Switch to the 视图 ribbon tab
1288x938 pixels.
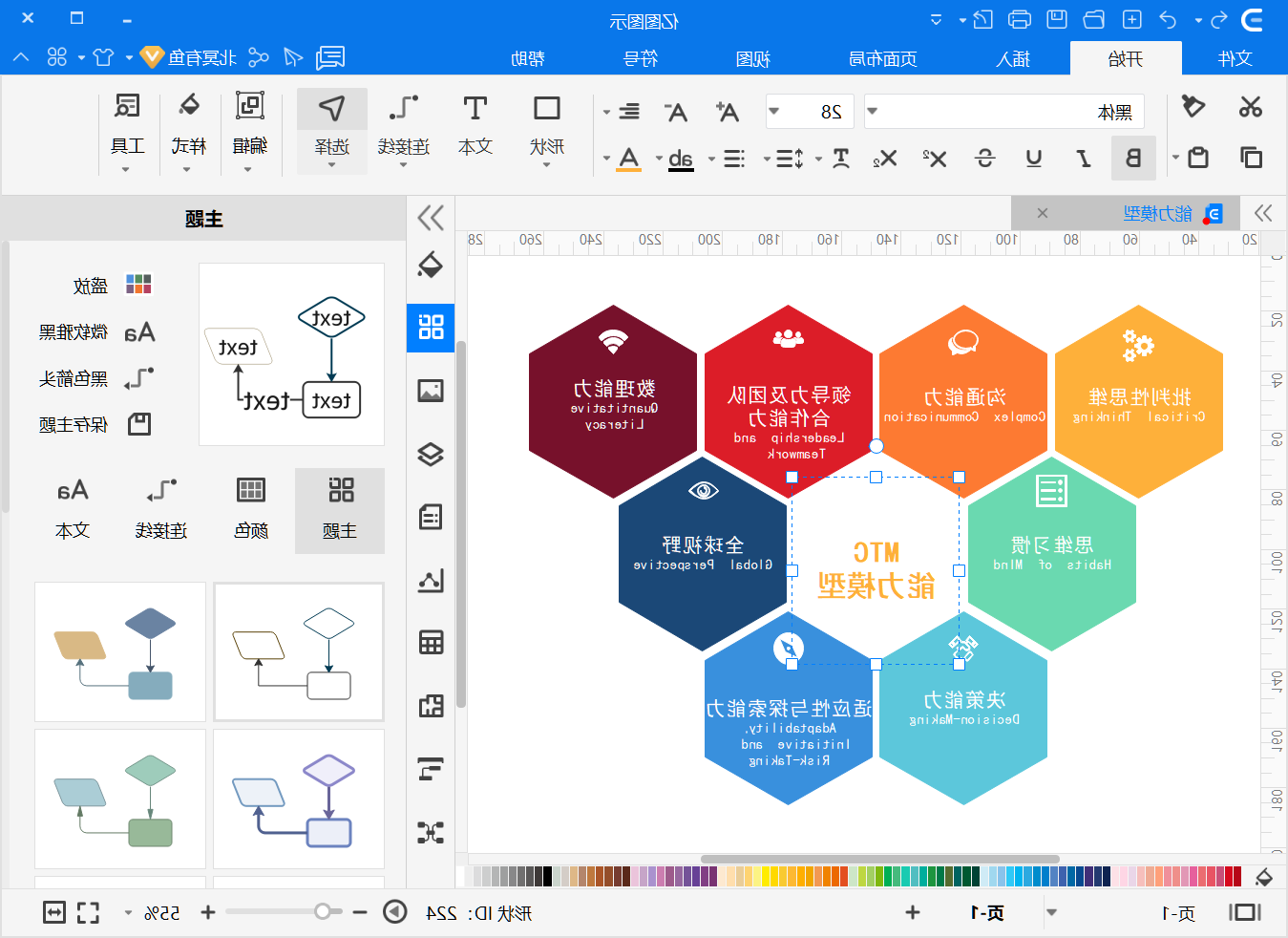click(752, 59)
